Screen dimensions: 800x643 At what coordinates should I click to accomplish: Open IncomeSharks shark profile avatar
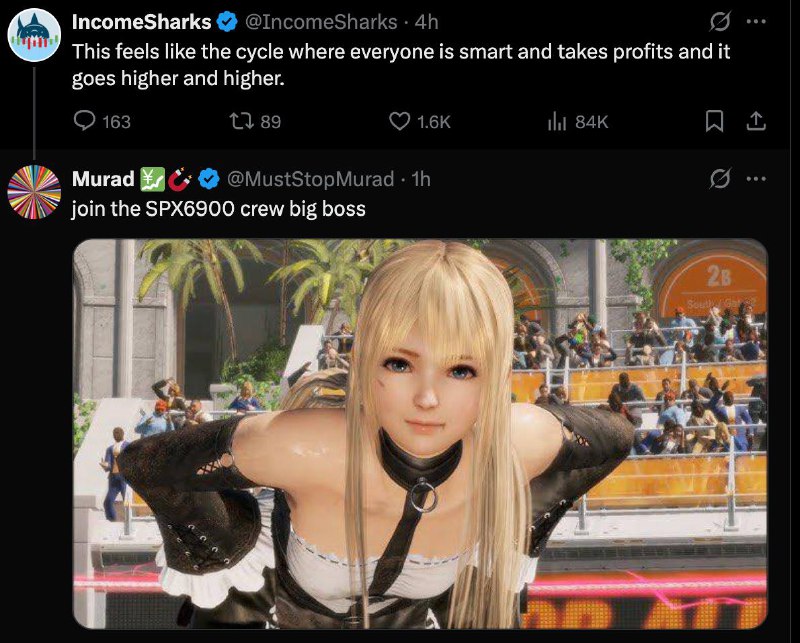tap(34, 35)
